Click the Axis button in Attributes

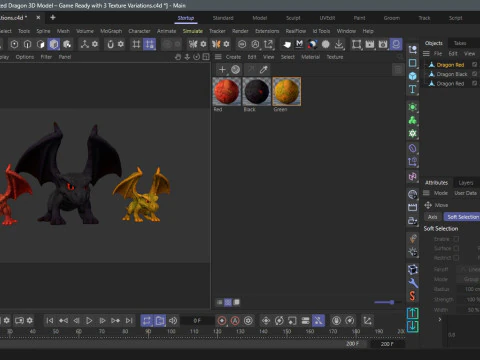click(x=432, y=217)
